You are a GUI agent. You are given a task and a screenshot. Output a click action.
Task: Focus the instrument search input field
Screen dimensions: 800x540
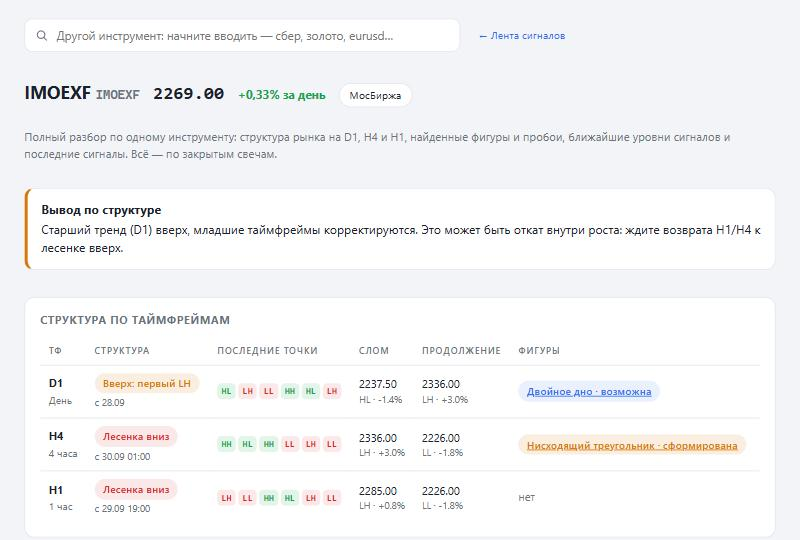242,36
